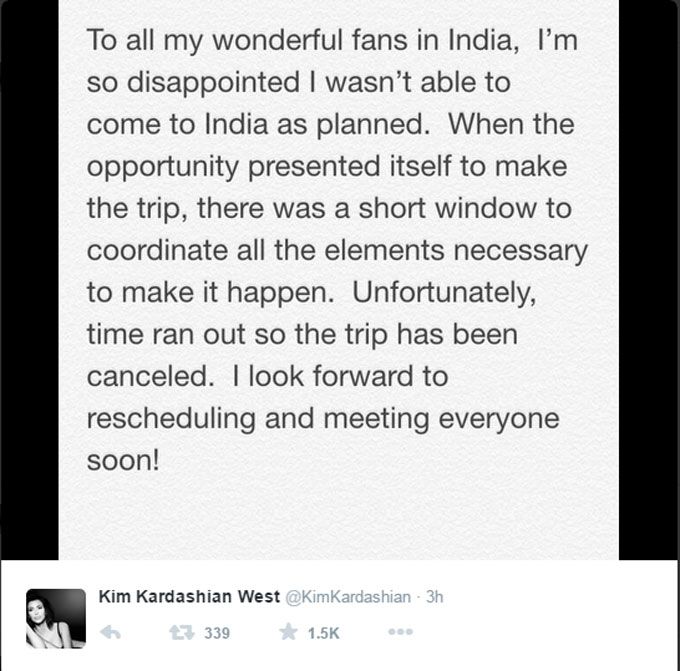This screenshot has width=680, height=671.
Task: Click the word "opportunity" in the note
Action: click(x=163, y=168)
